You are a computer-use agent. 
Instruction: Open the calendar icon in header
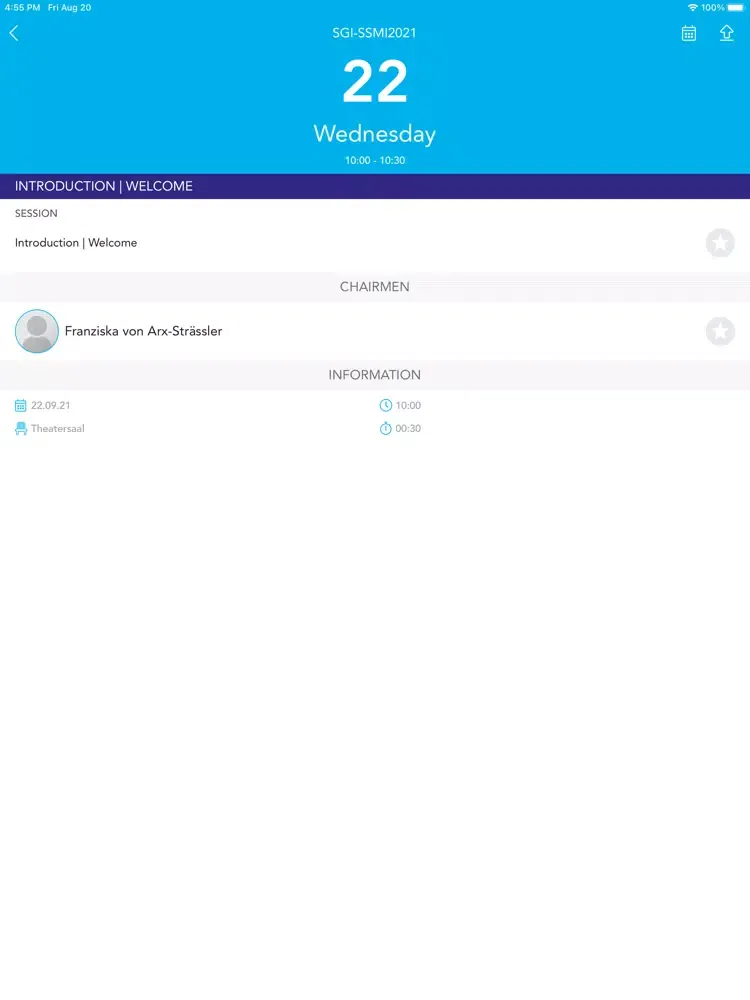689,33
